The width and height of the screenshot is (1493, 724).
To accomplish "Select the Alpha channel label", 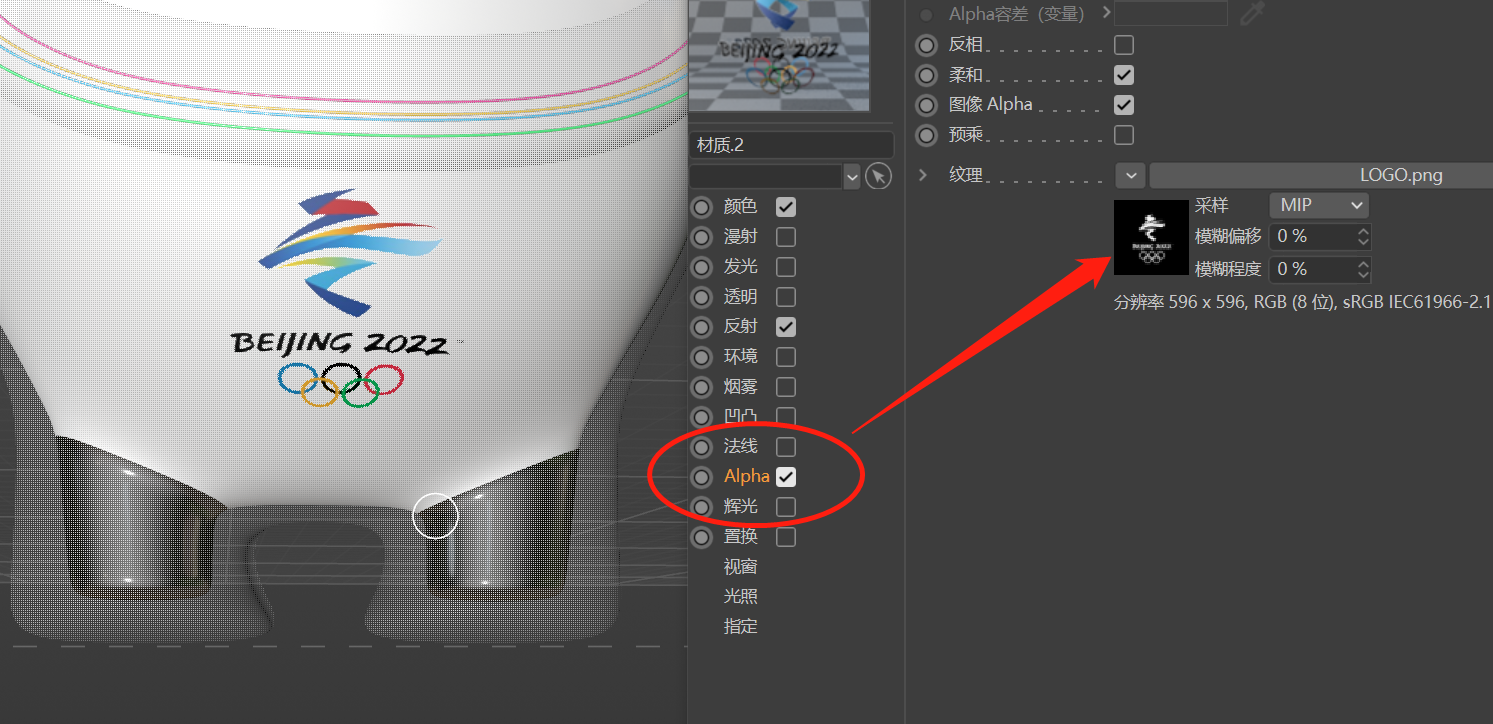I will pos(747,476).
